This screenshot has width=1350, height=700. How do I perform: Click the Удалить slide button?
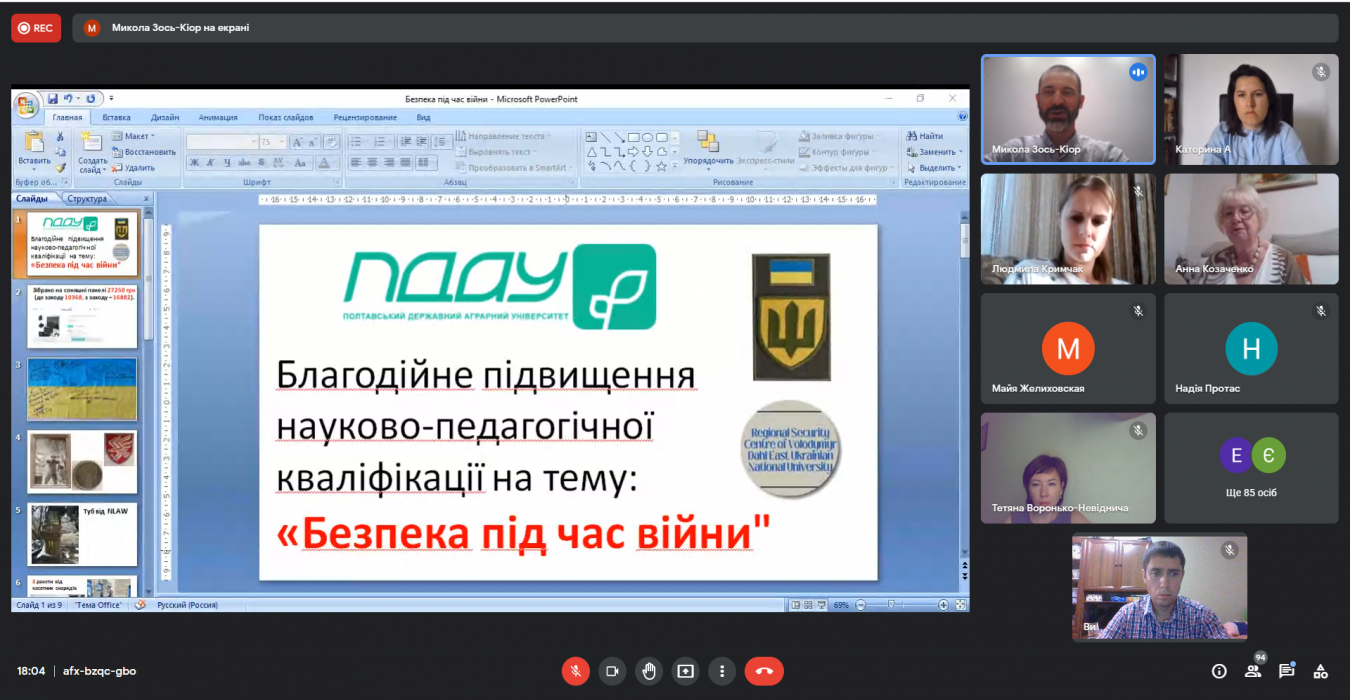tap(134, 168)
